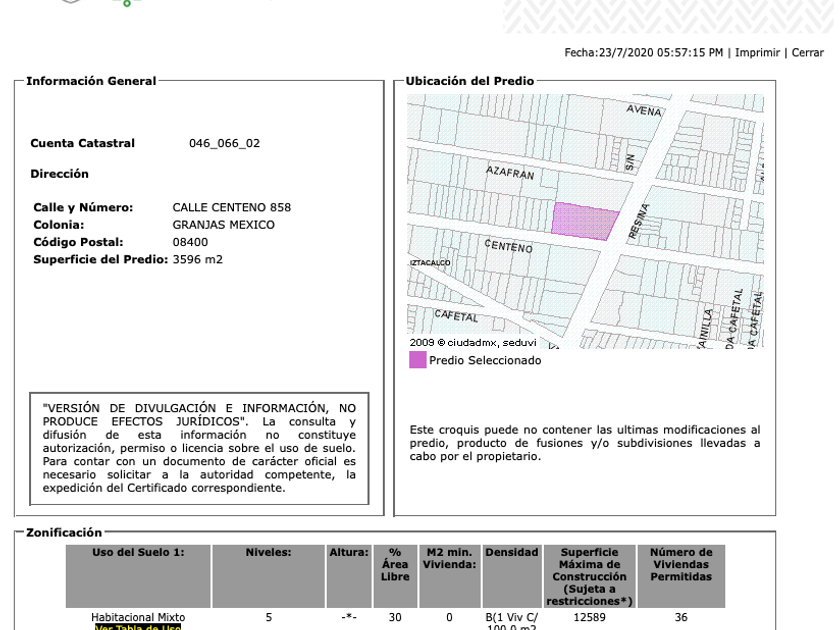The height and width of the screenshot is (630, 840).
Task: Click the Imprimir link
Action: (x=757, y=52)
